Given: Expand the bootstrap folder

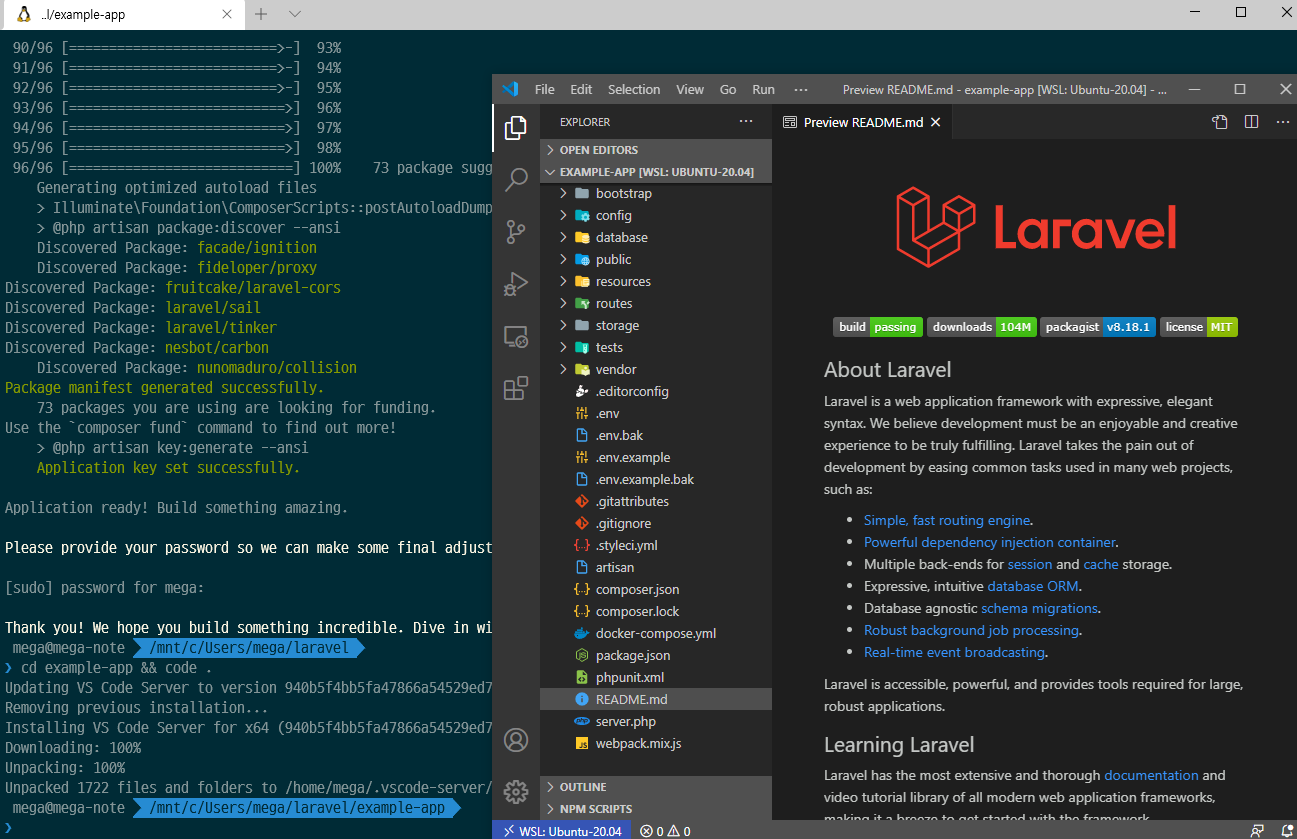Looking at the screenshot, I should point(656,193).
